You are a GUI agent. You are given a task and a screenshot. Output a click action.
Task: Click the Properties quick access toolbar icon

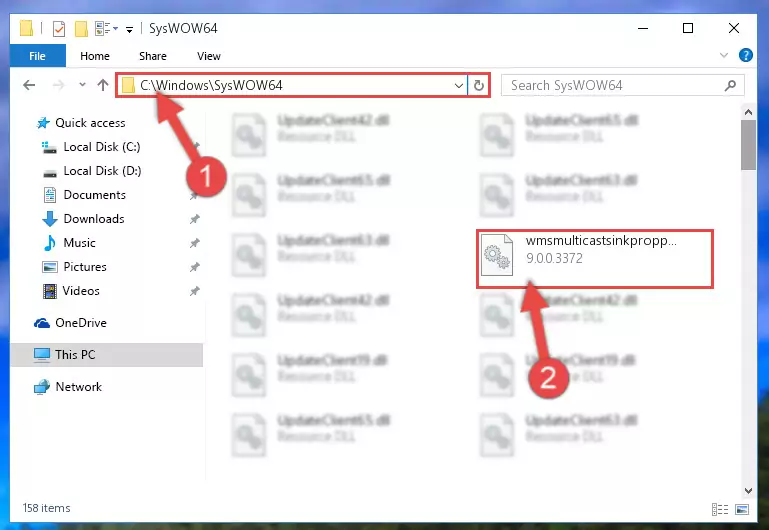[59, 28]
